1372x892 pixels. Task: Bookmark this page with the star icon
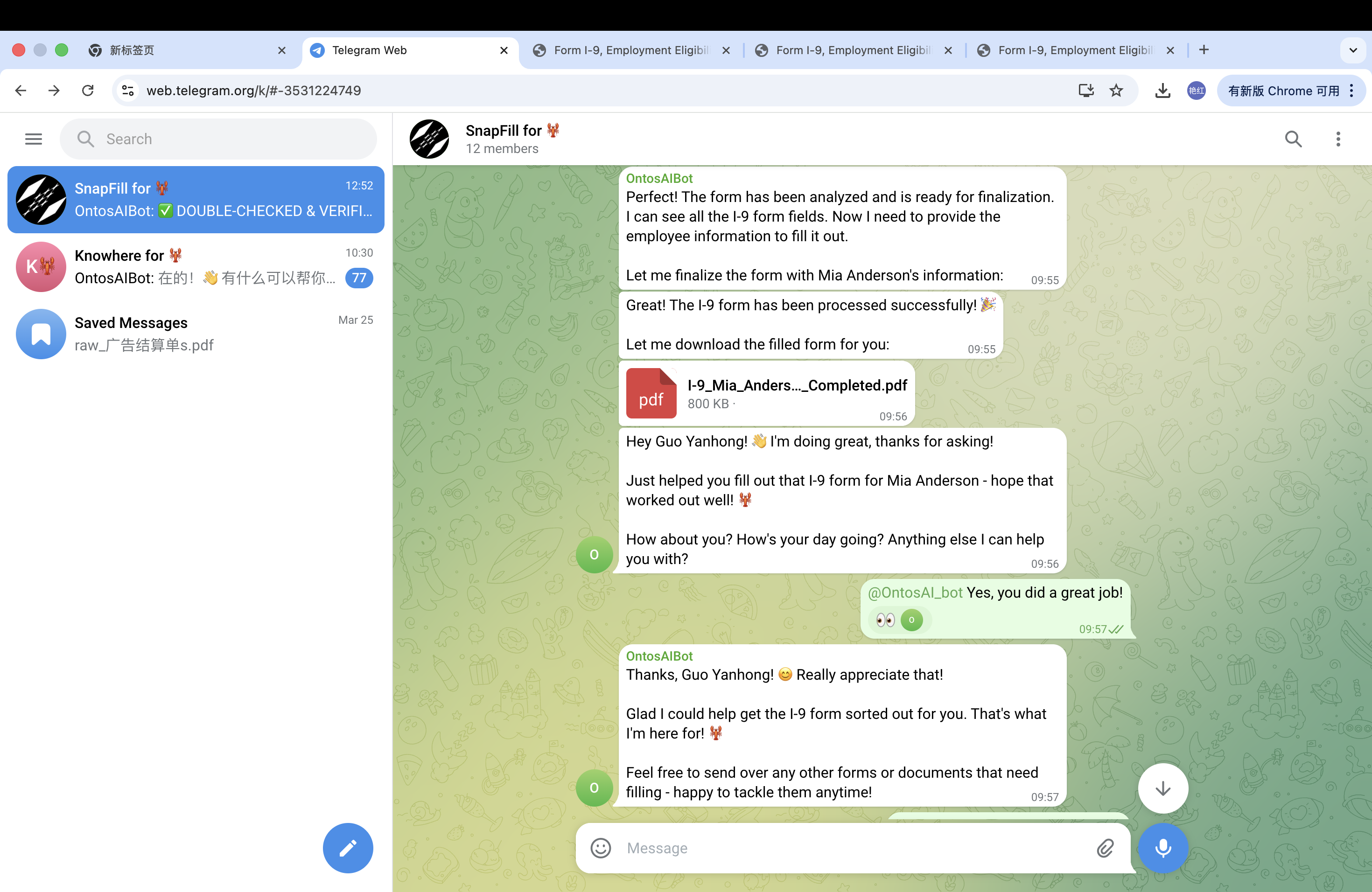pyautogui.click(x=1117, y=91)
